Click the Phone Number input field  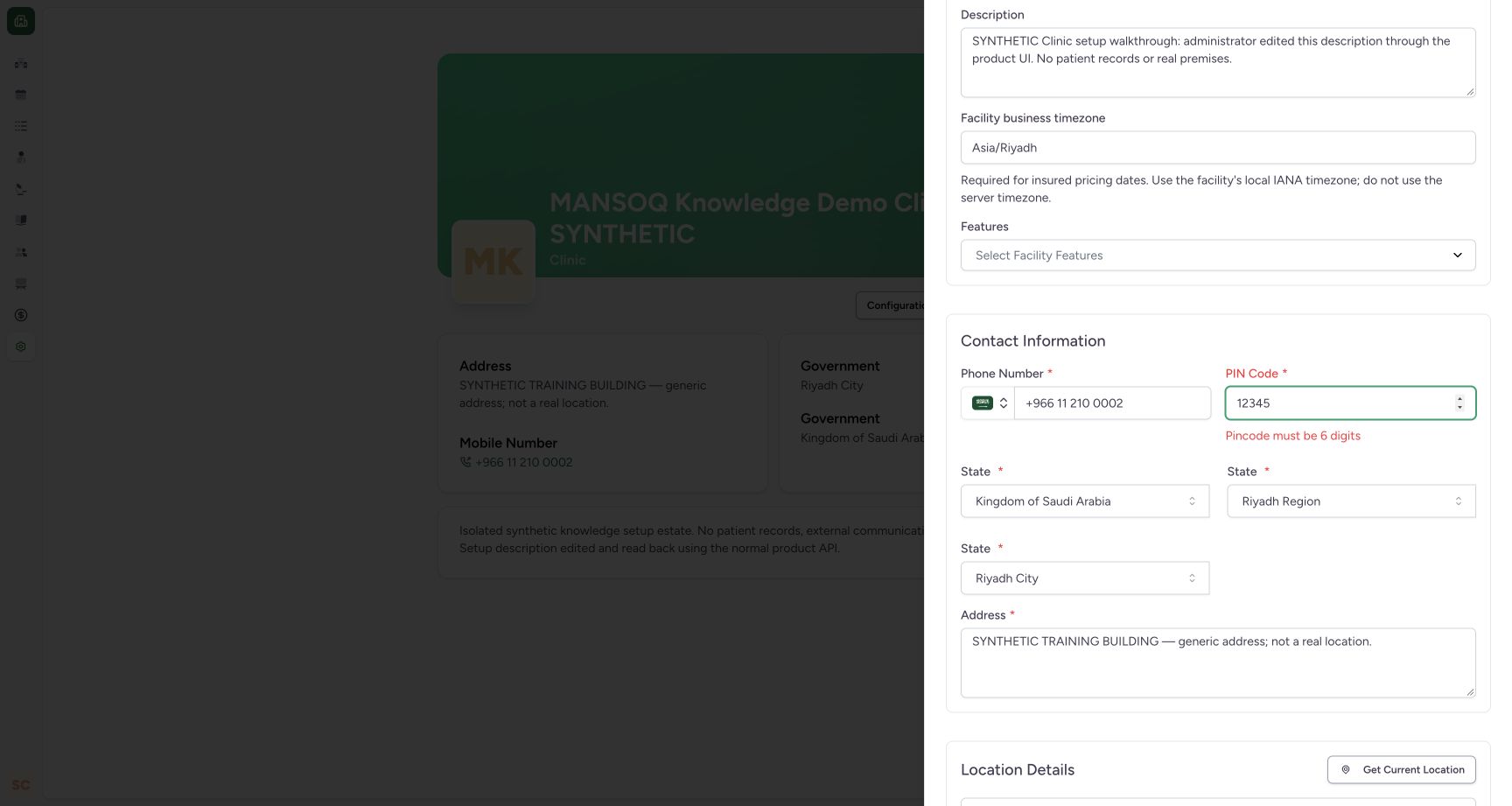click(1112, 403)
